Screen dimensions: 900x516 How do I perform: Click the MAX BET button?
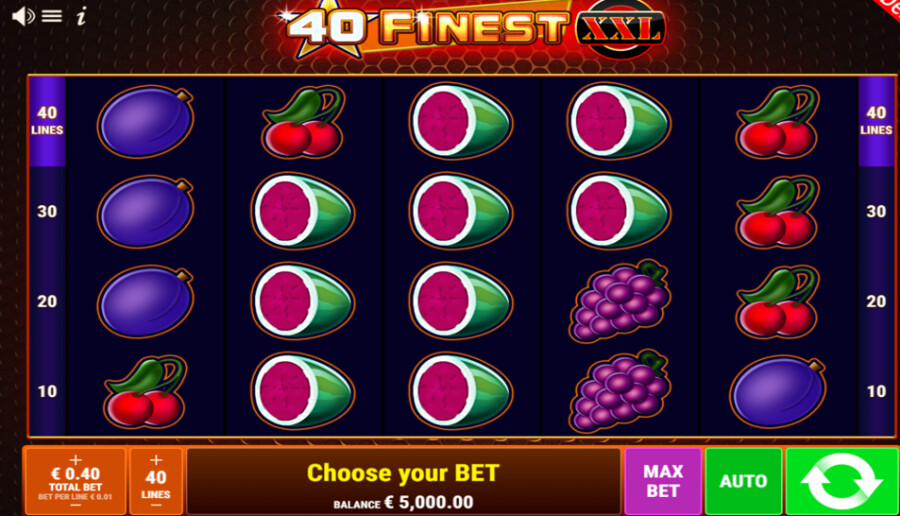663,481
